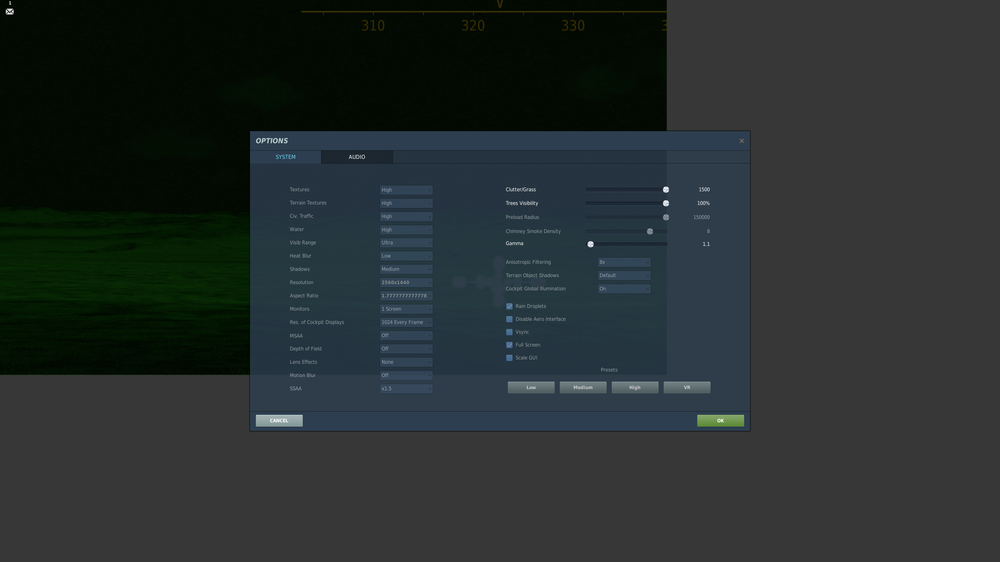
Task: Click the Chimney Smoke Density slider handle
Action: [x=650, y=232]
